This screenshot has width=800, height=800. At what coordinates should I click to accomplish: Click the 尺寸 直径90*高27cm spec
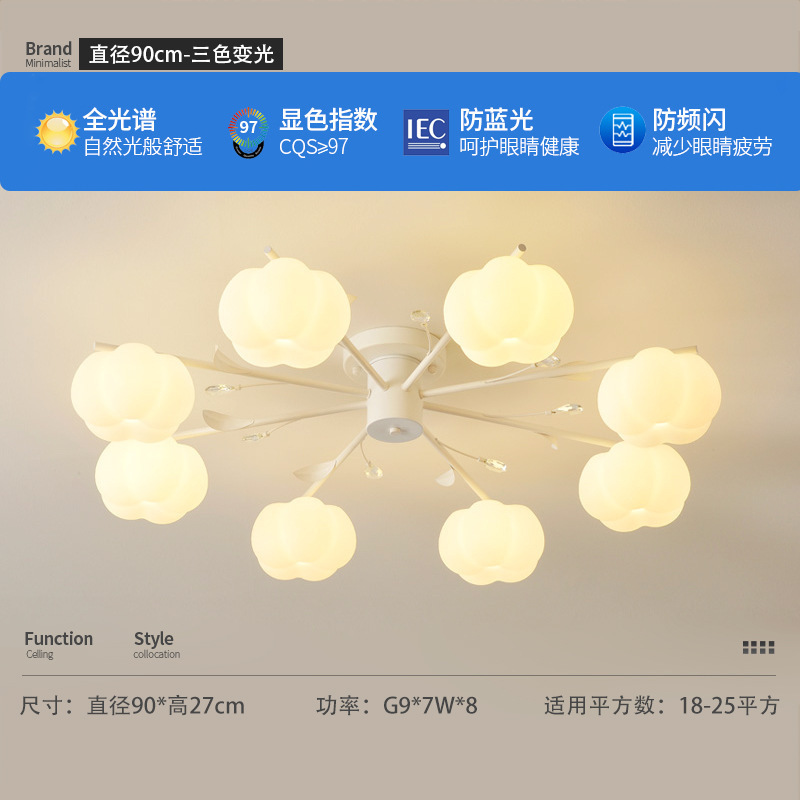tap(132, 706)
